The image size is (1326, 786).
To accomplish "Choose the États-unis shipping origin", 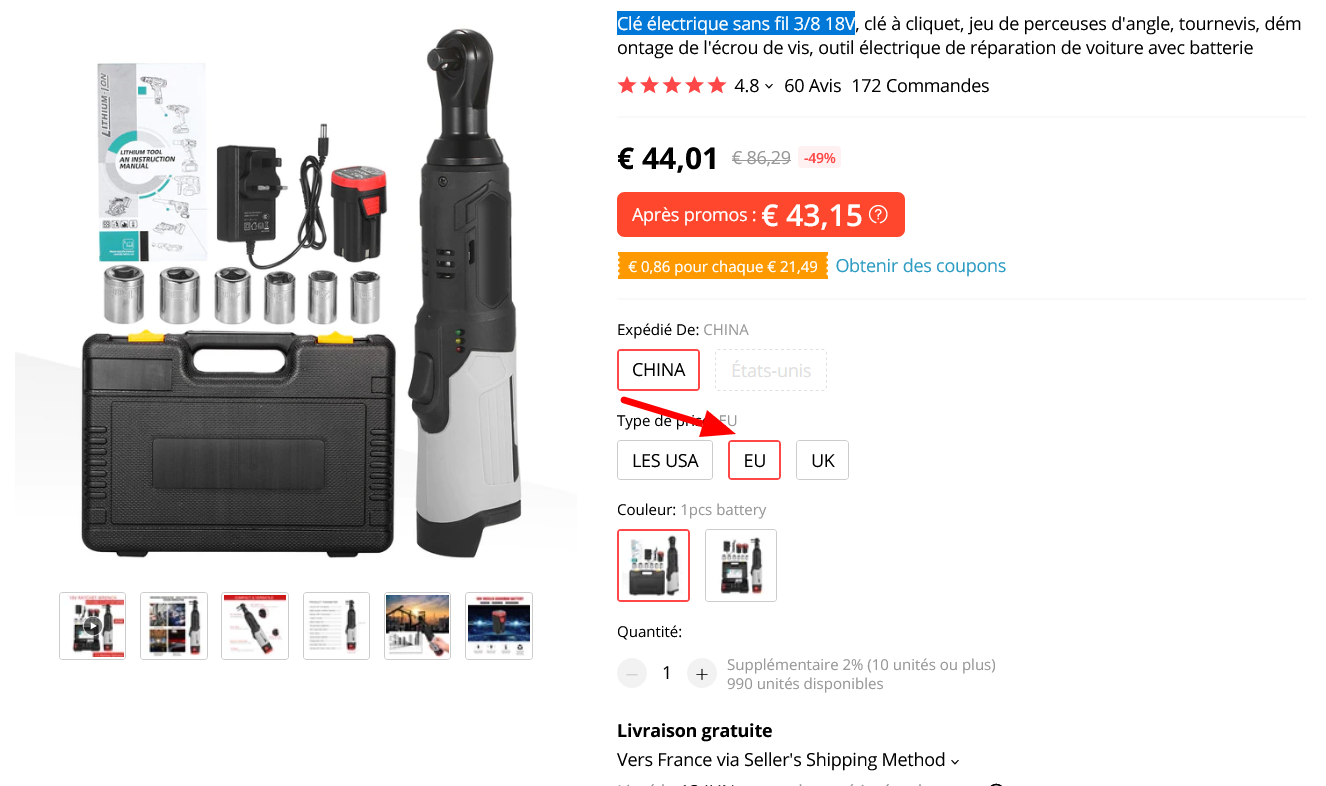I will pos(771,370).
